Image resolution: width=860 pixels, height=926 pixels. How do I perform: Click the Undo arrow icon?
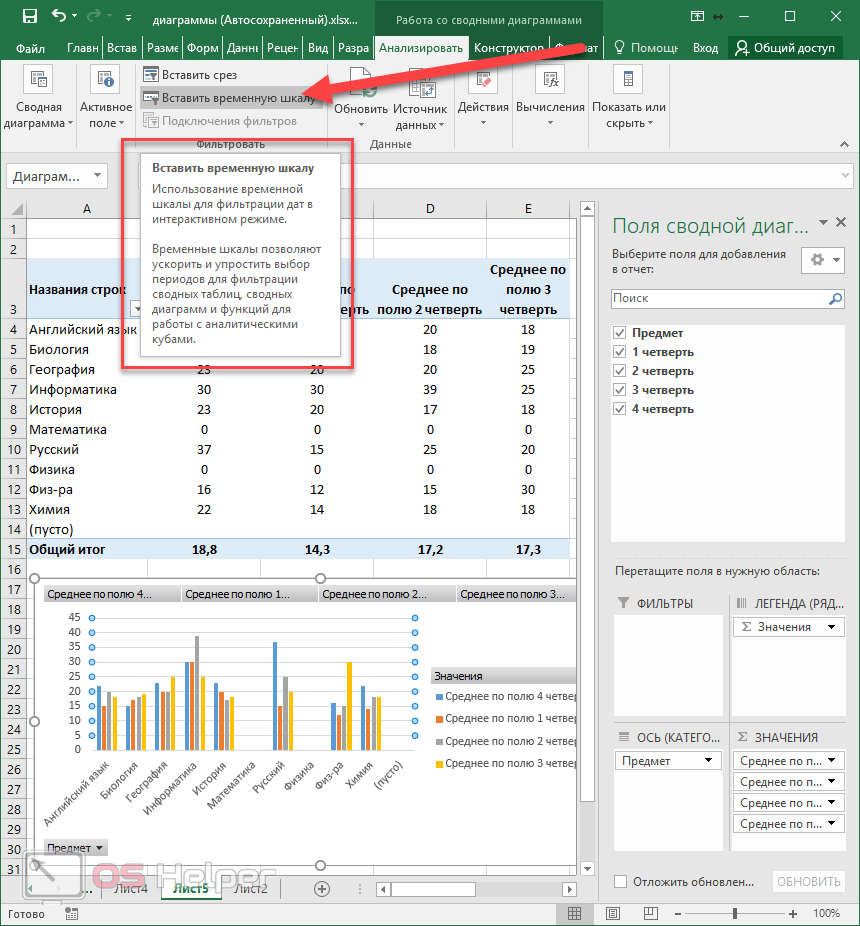pos(59,17)
